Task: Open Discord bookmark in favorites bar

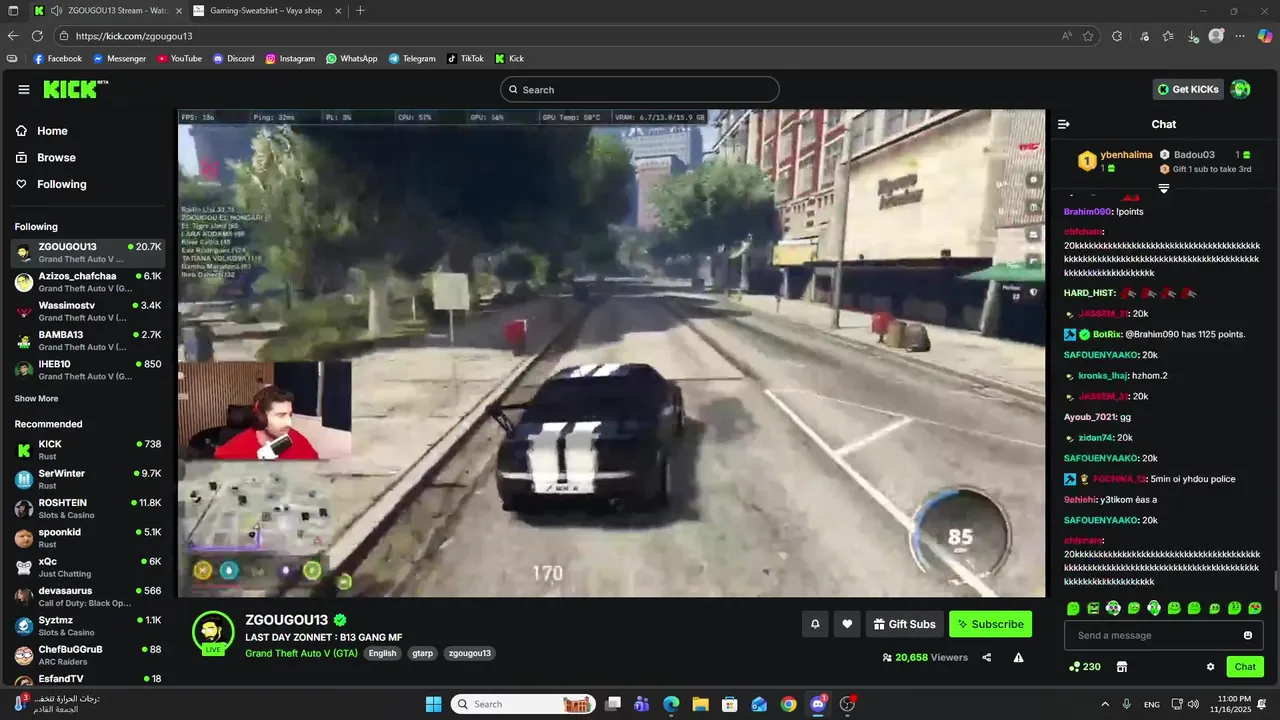Action: 233,59
